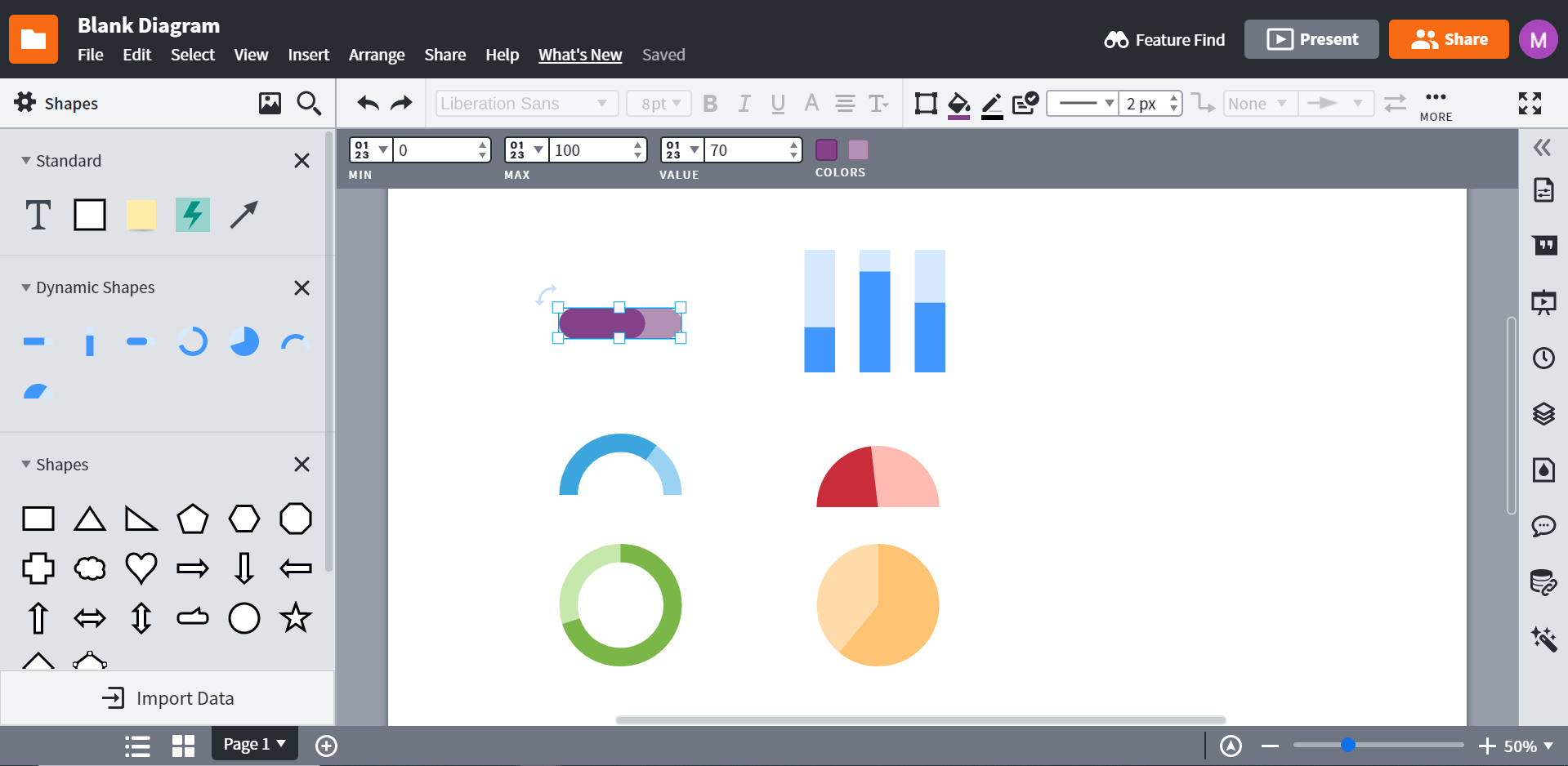Click the orange Share button
The image size is (1568, 766).
point(1449,39)
